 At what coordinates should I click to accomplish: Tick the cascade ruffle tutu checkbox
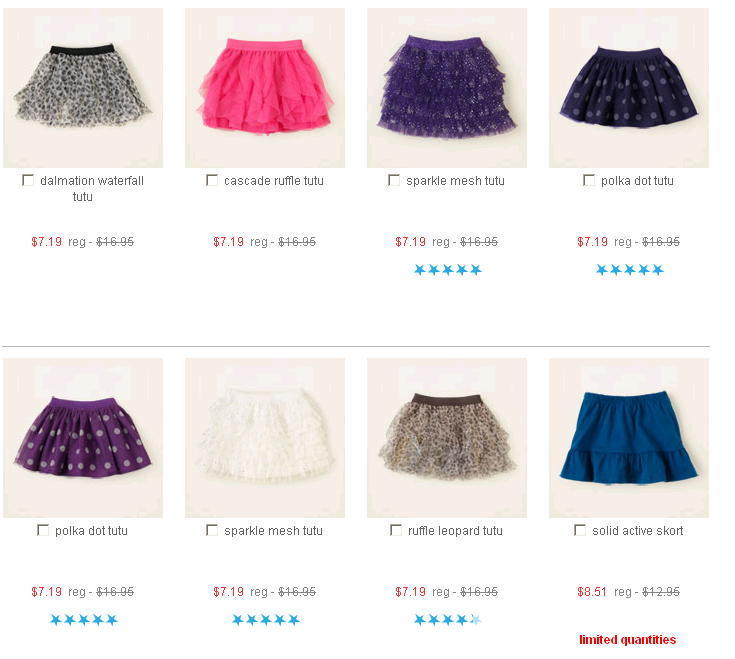coord(212,180)
